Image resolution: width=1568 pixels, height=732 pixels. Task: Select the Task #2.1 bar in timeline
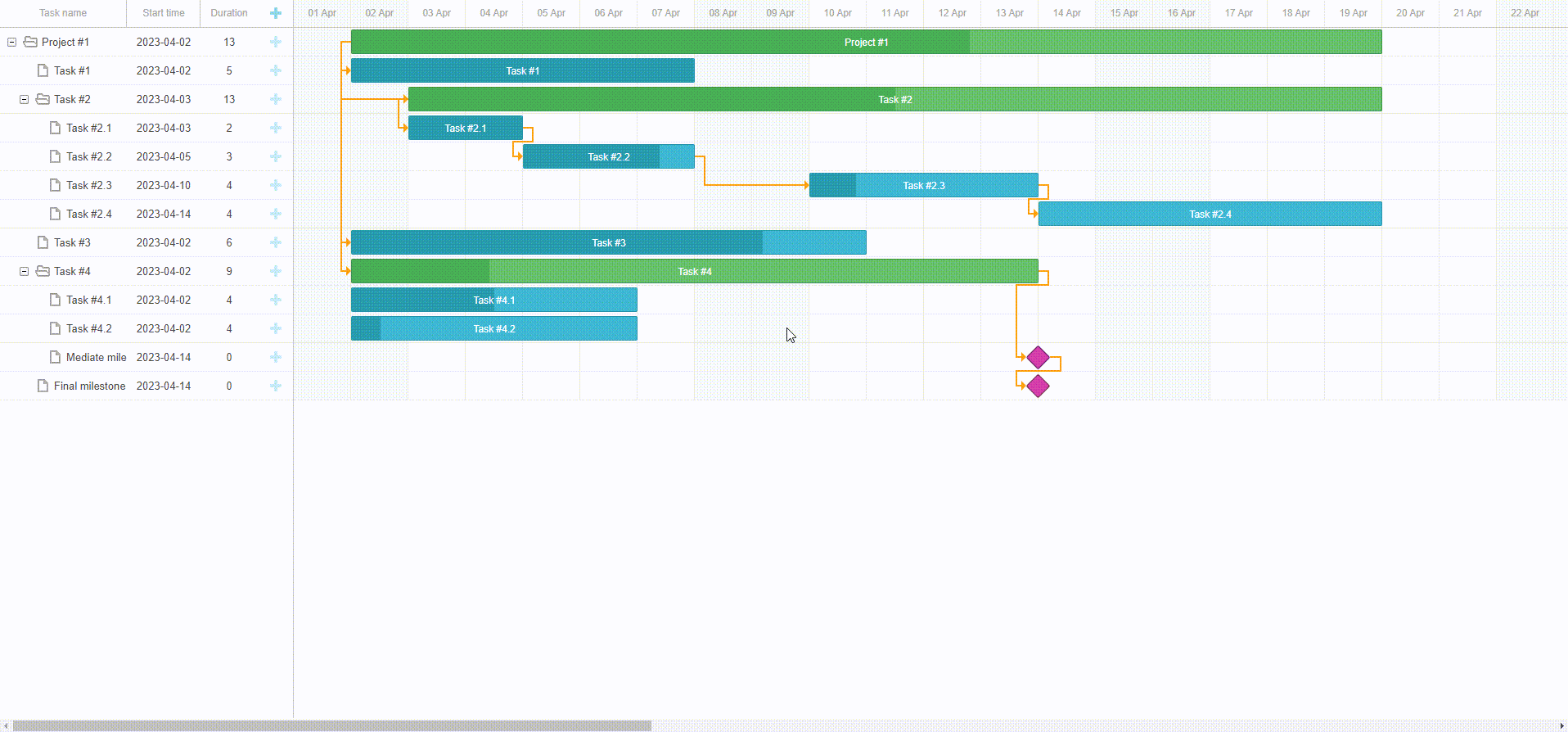pyautogui.click(x=466, y=128)
